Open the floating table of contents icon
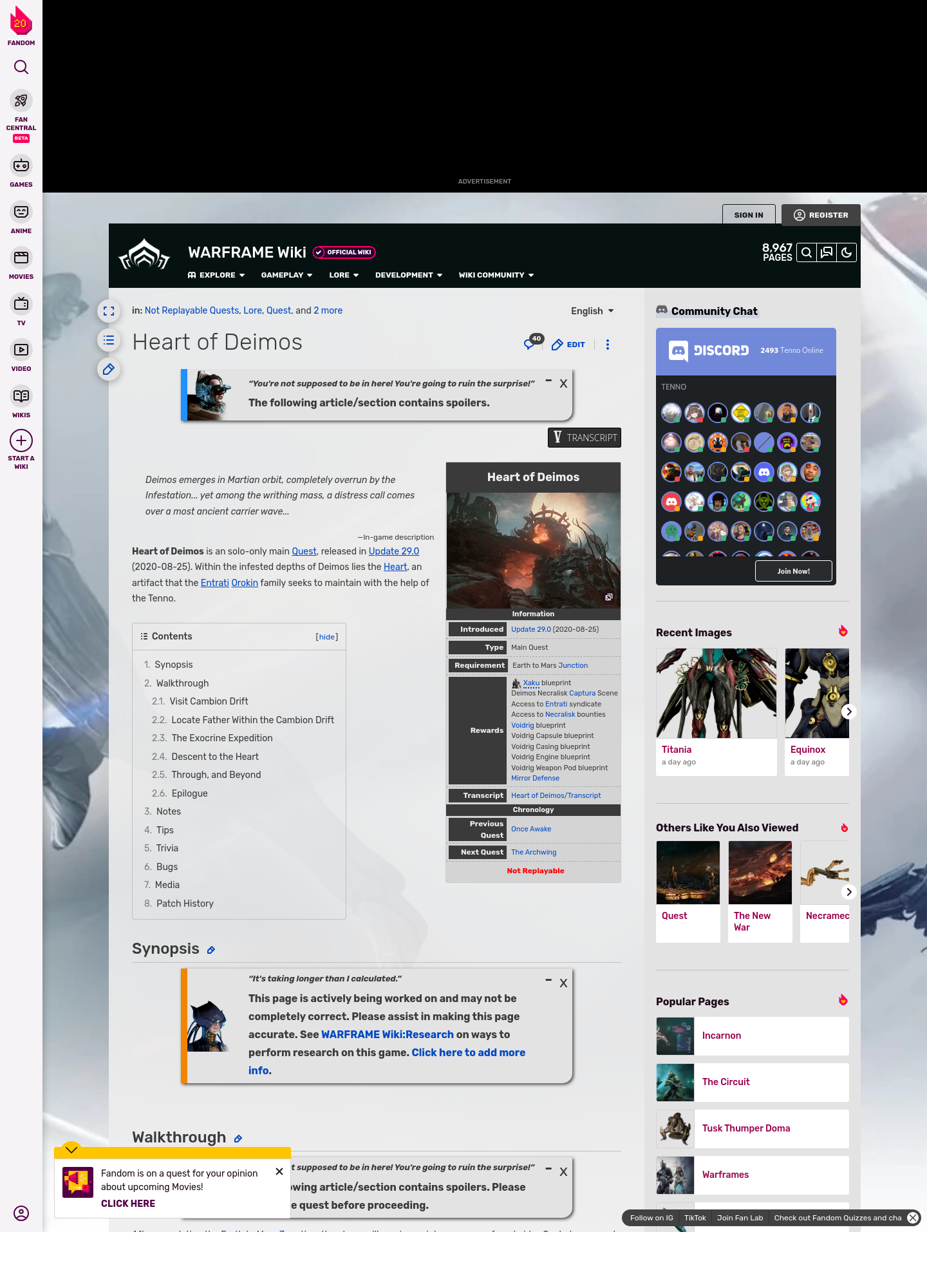 pyautogui.click(x=109, y=340)
